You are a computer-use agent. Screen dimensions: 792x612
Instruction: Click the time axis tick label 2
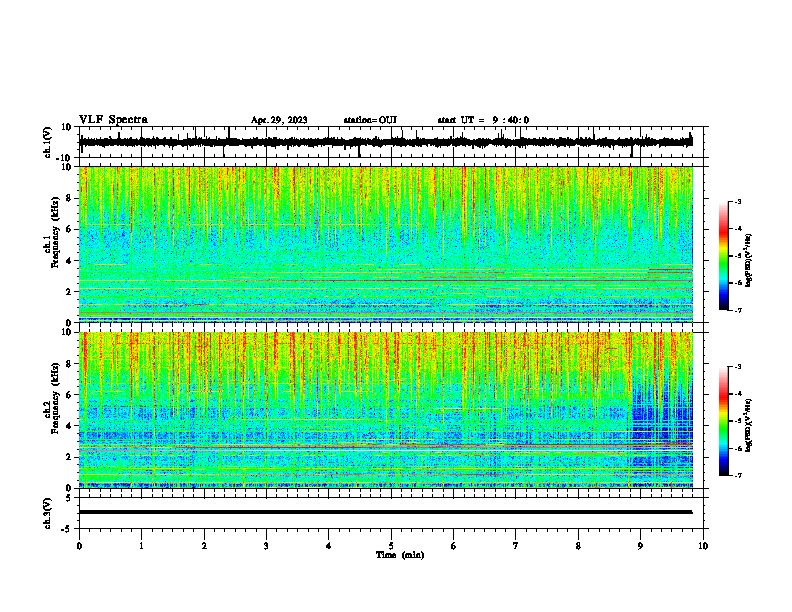click(x=204, y=546)
